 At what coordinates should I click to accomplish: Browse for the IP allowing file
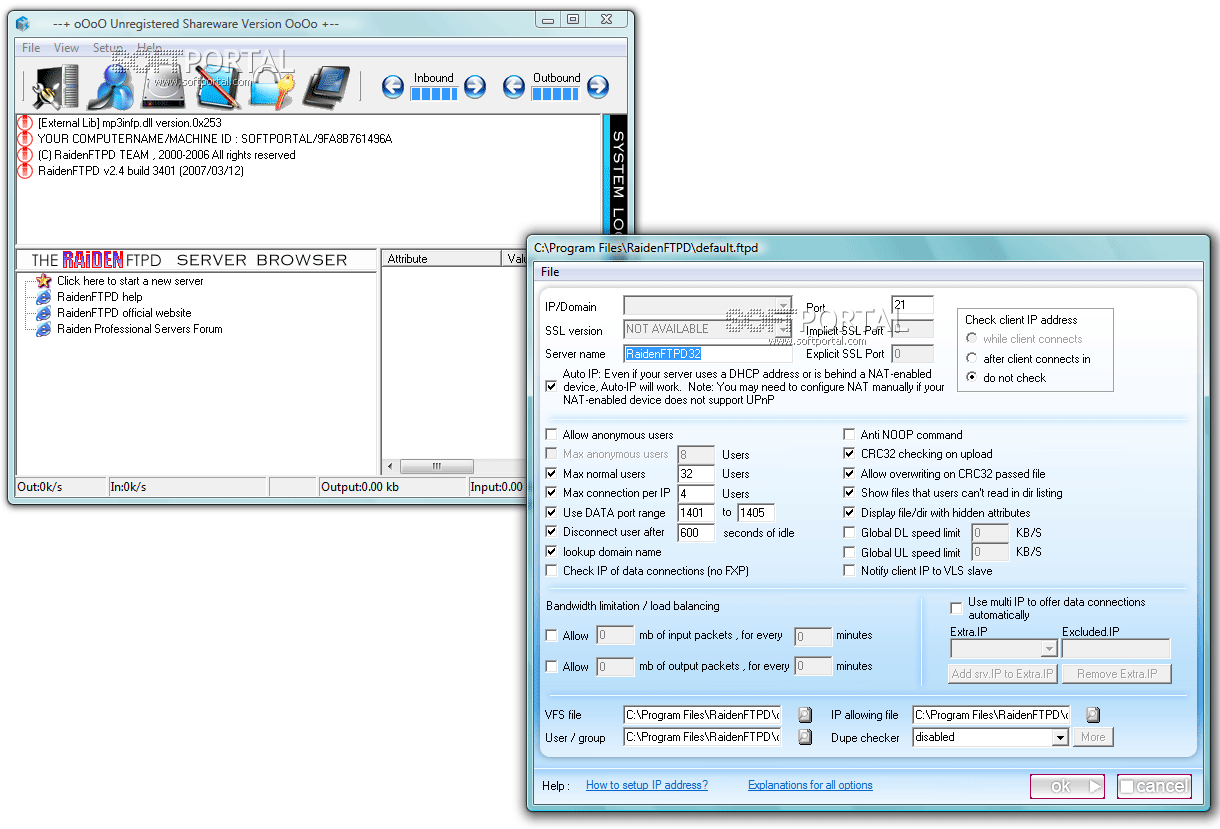(x=1093, y=715)
